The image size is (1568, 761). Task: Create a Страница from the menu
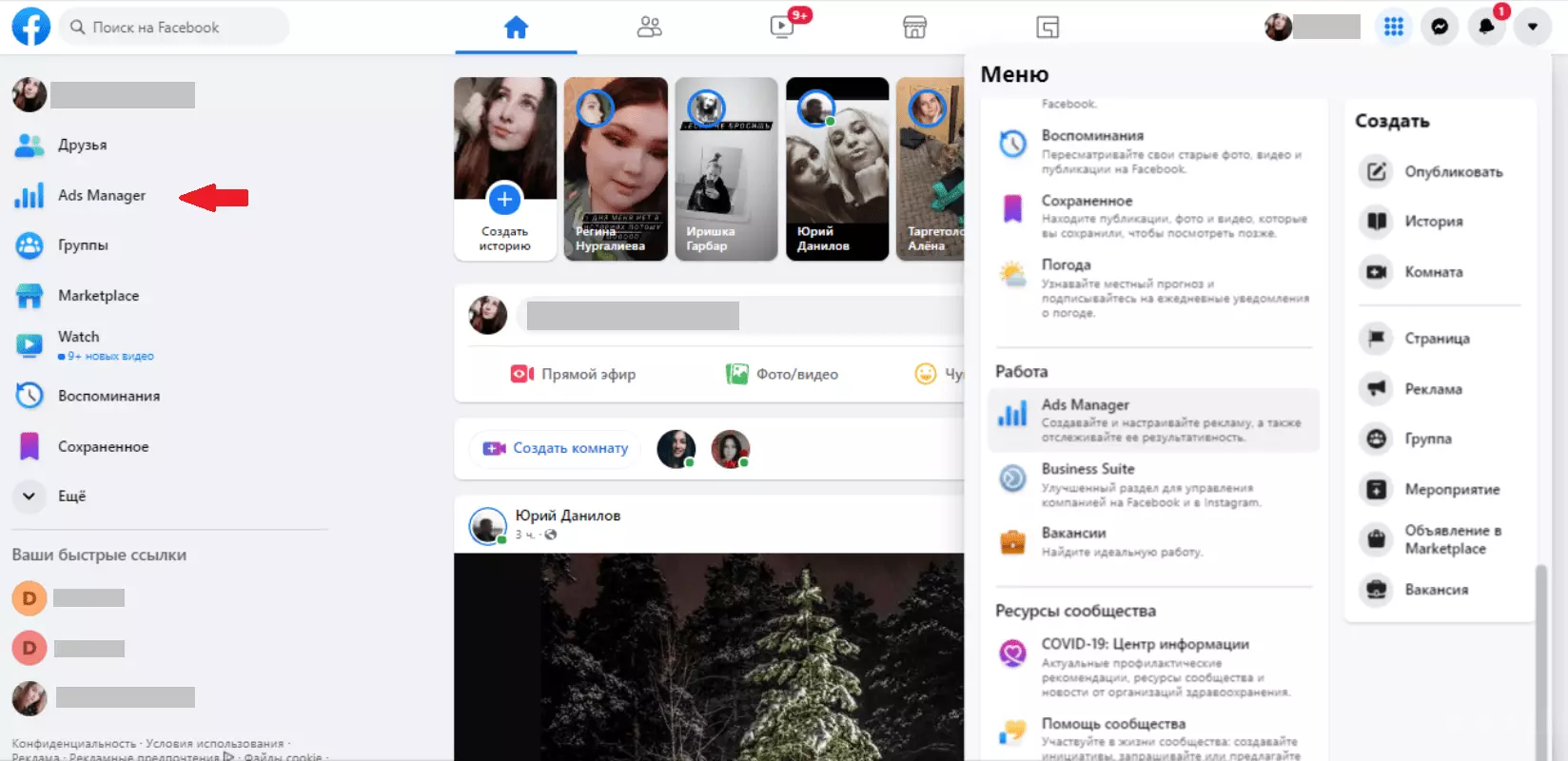tap(1440, 339)
